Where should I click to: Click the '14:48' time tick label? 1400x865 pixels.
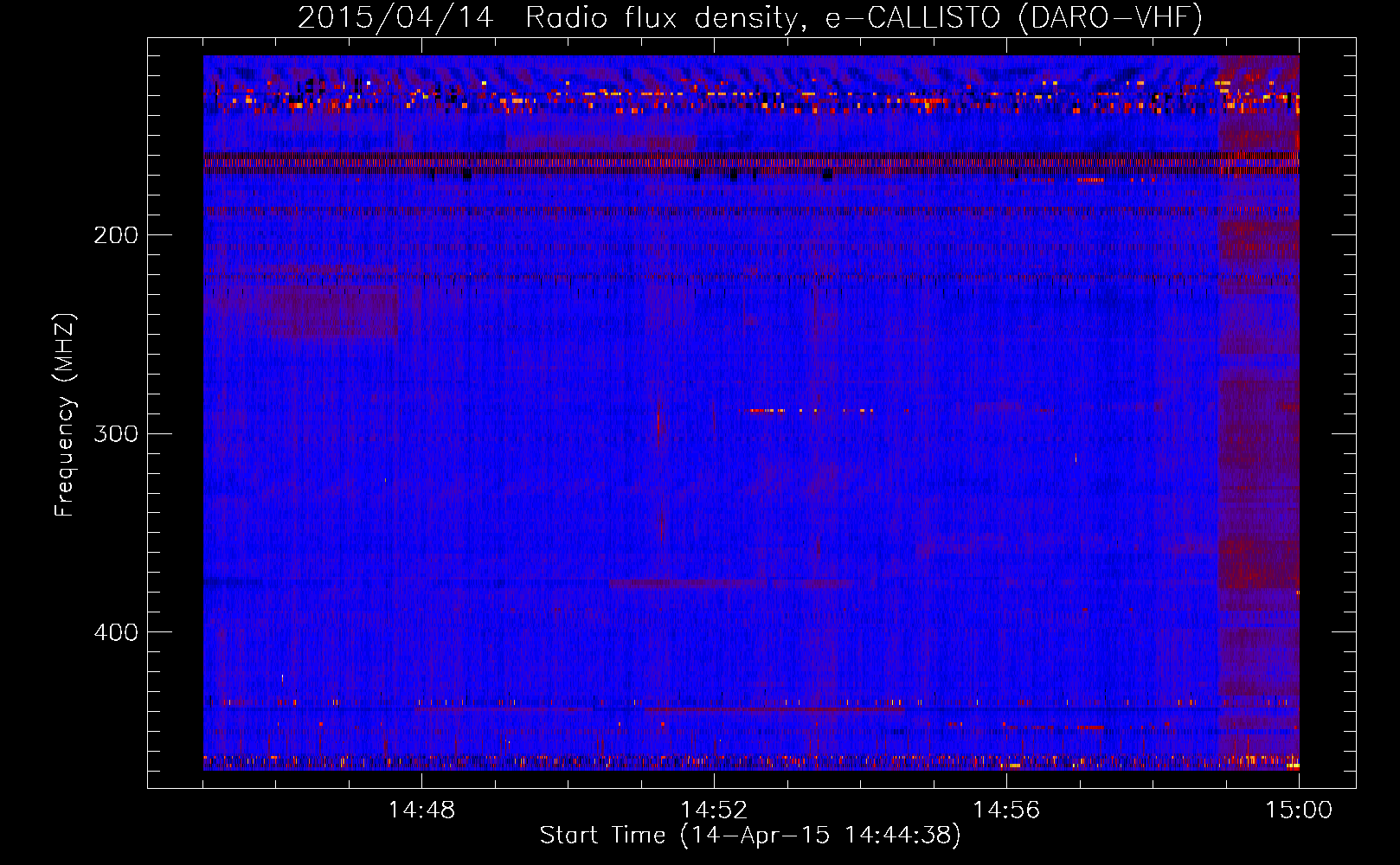point(421,811)
